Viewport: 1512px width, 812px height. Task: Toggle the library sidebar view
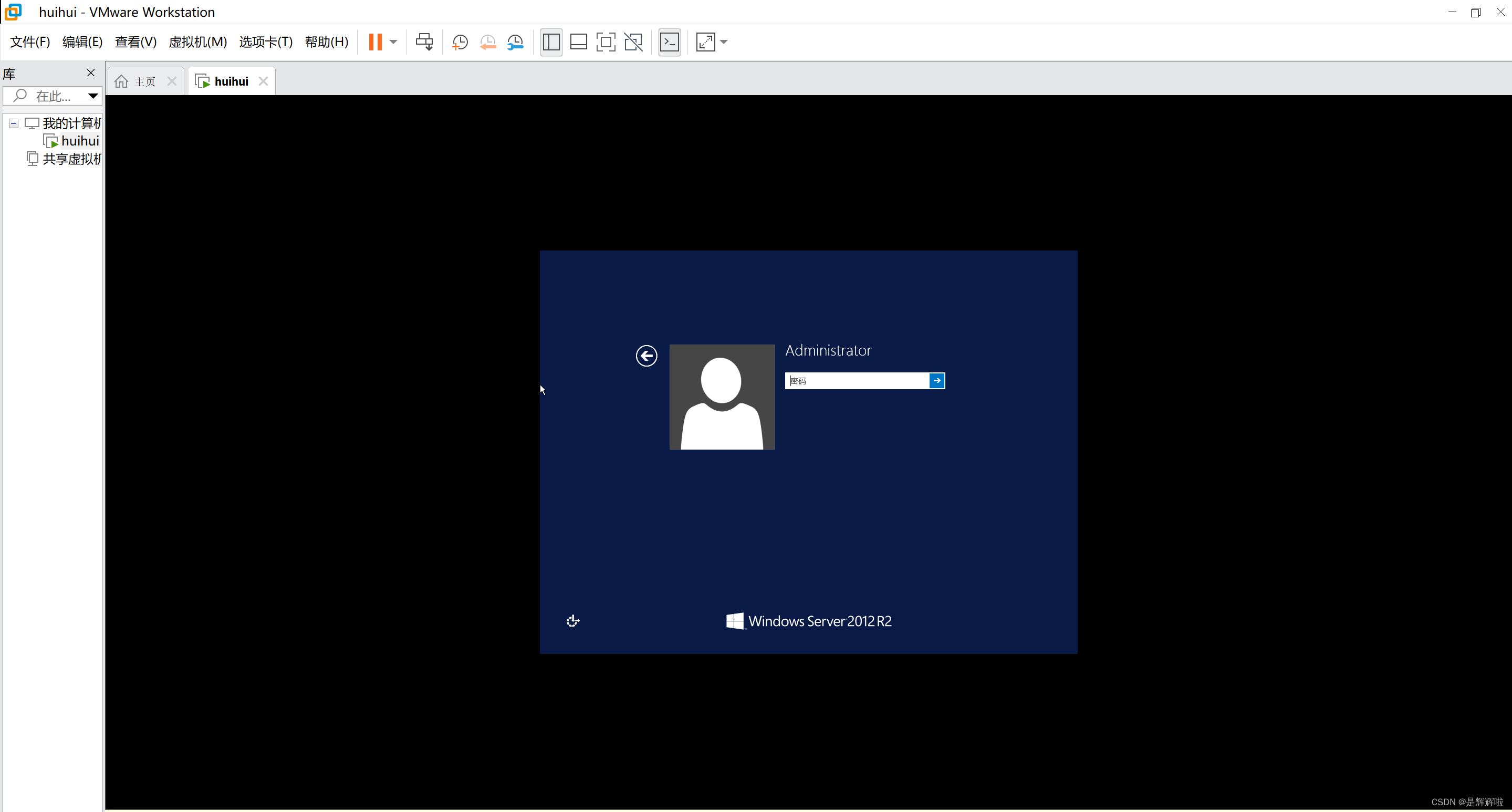(x=550, y=41)
